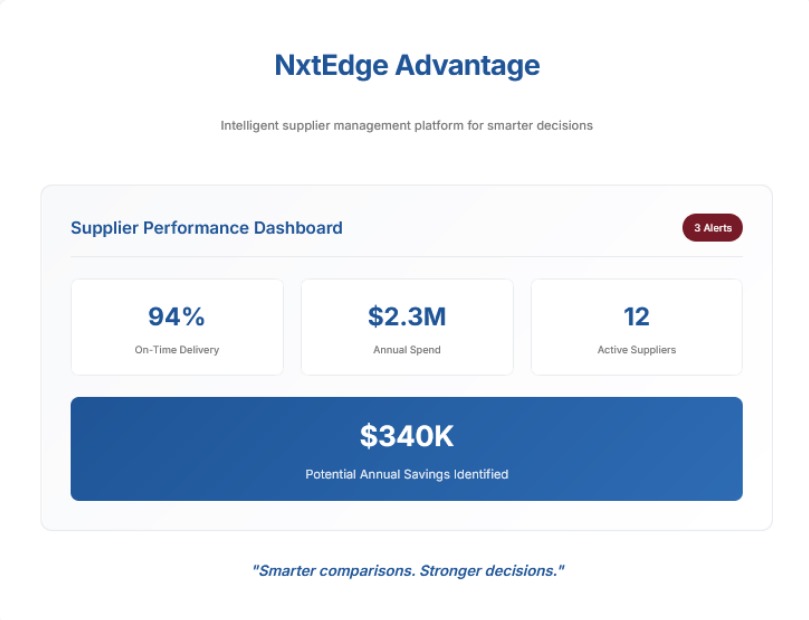
Task: Select Potential Annual Savings Identified text
Action: [406, 474]
